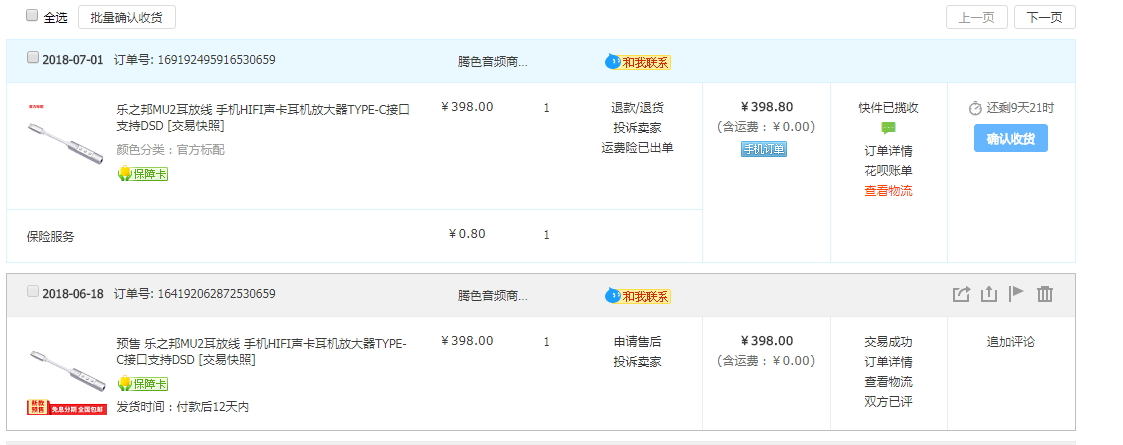
Task: Click the blue 确认收货 button
Action: [x=1010, y=138]
